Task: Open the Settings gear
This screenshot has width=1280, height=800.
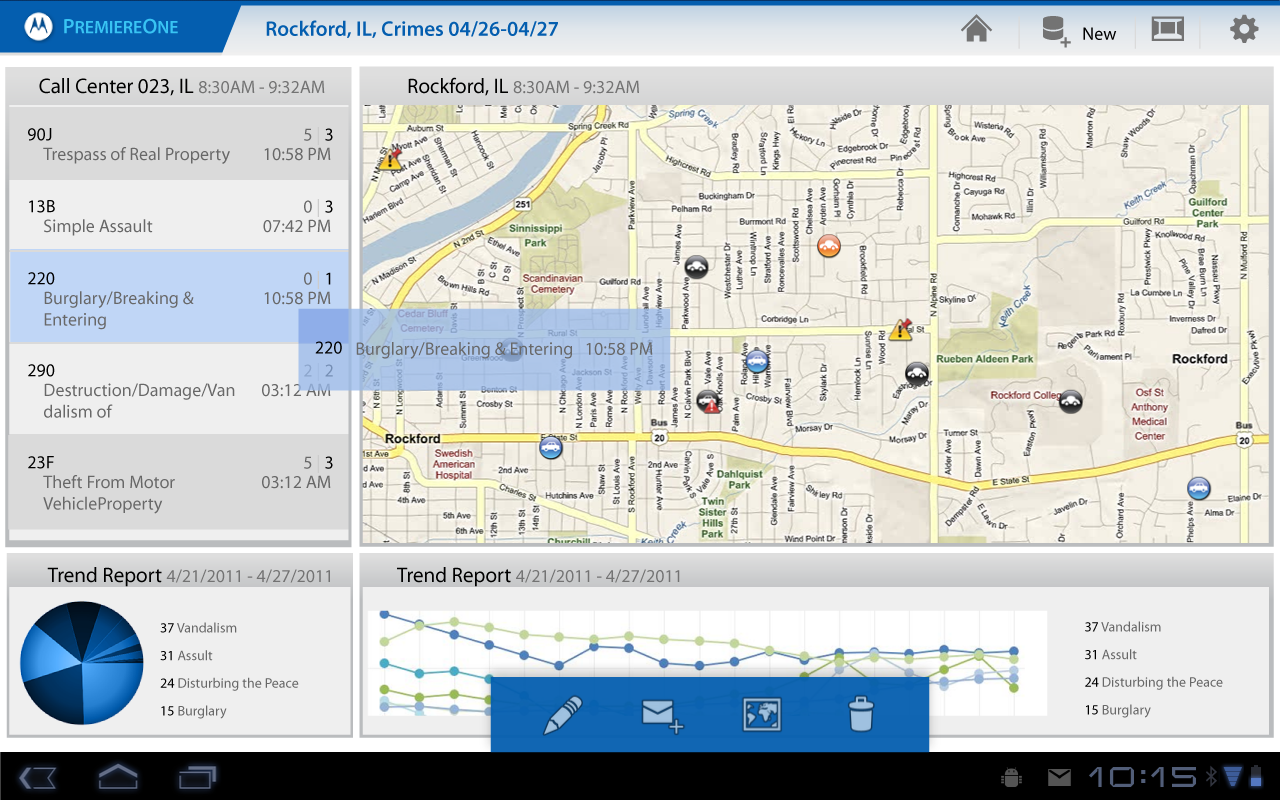Action: (x=1244, y=29)
